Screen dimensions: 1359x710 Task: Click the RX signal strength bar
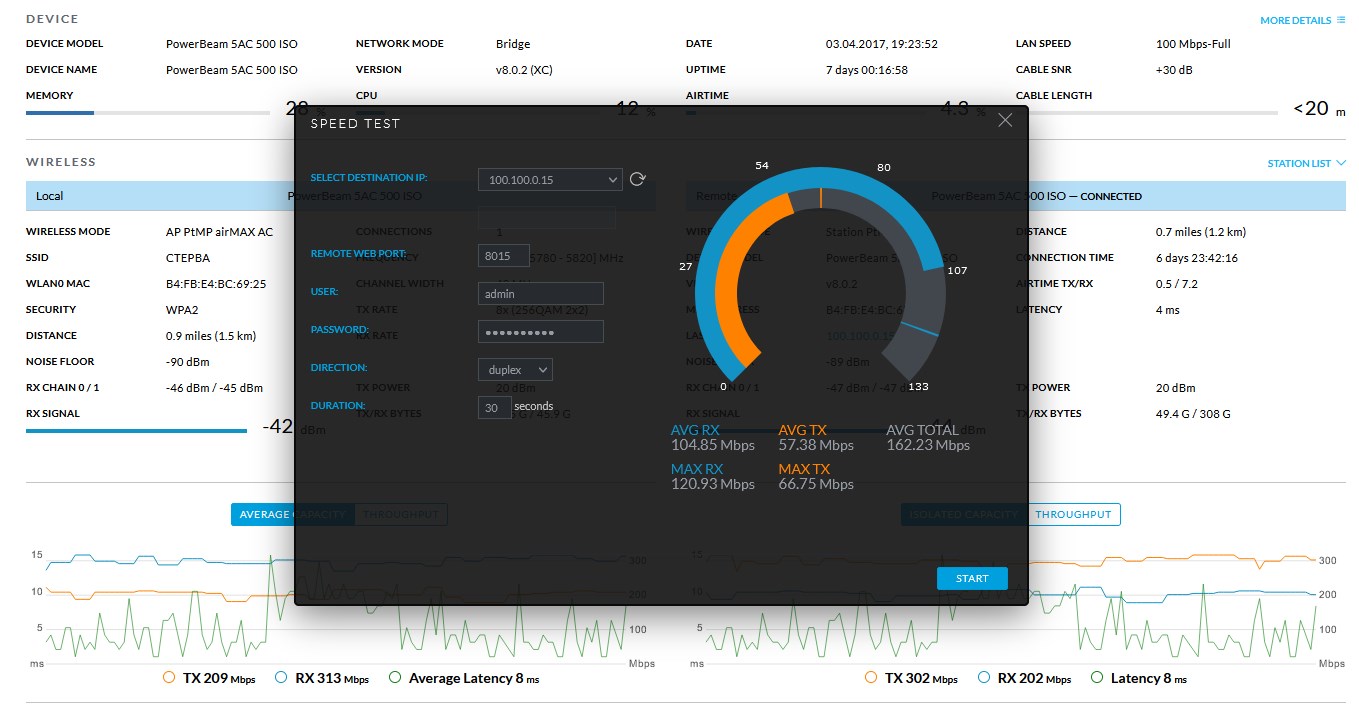tap(136, 431)
